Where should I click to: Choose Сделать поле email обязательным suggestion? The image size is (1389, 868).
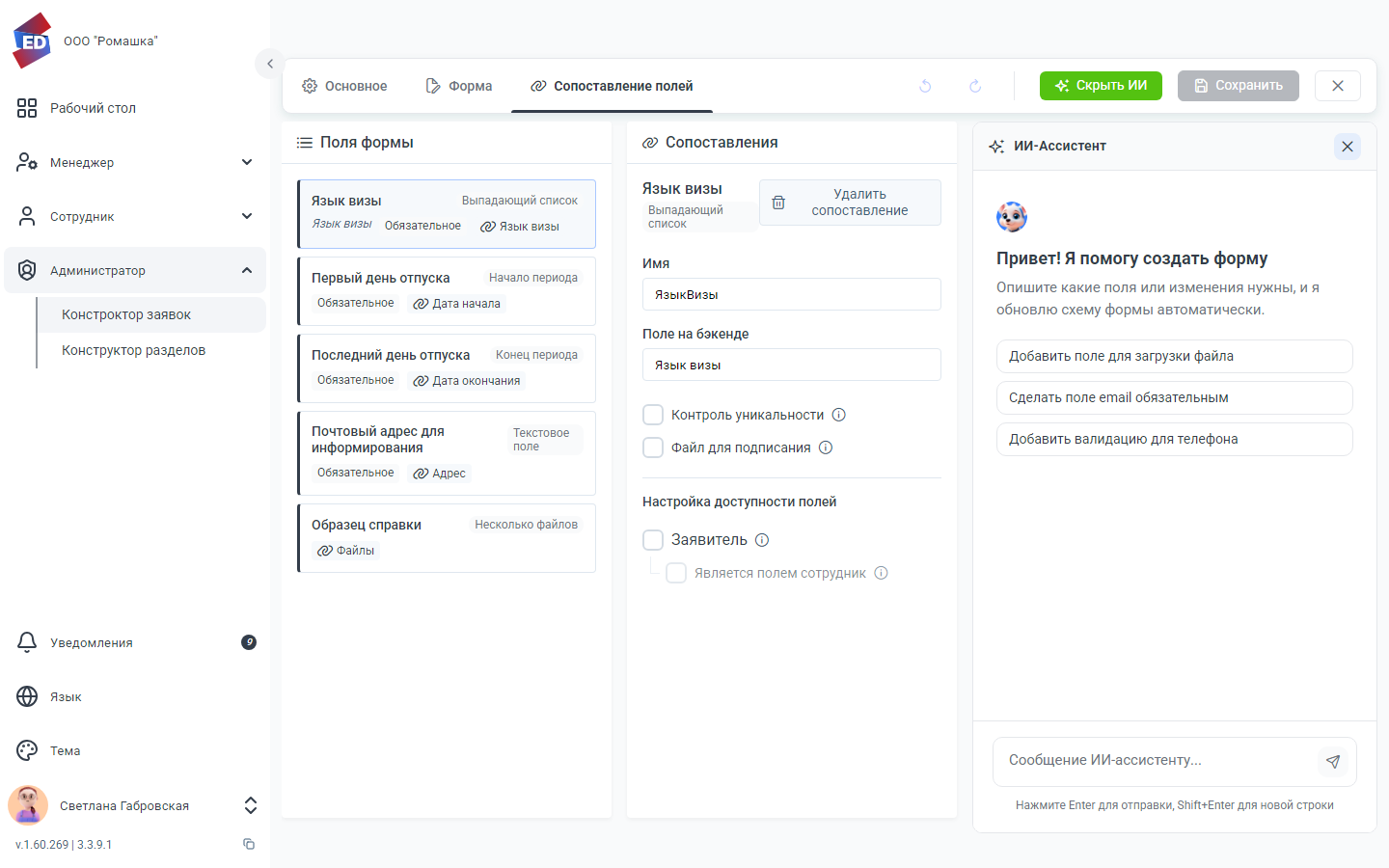coord(1175,397)
